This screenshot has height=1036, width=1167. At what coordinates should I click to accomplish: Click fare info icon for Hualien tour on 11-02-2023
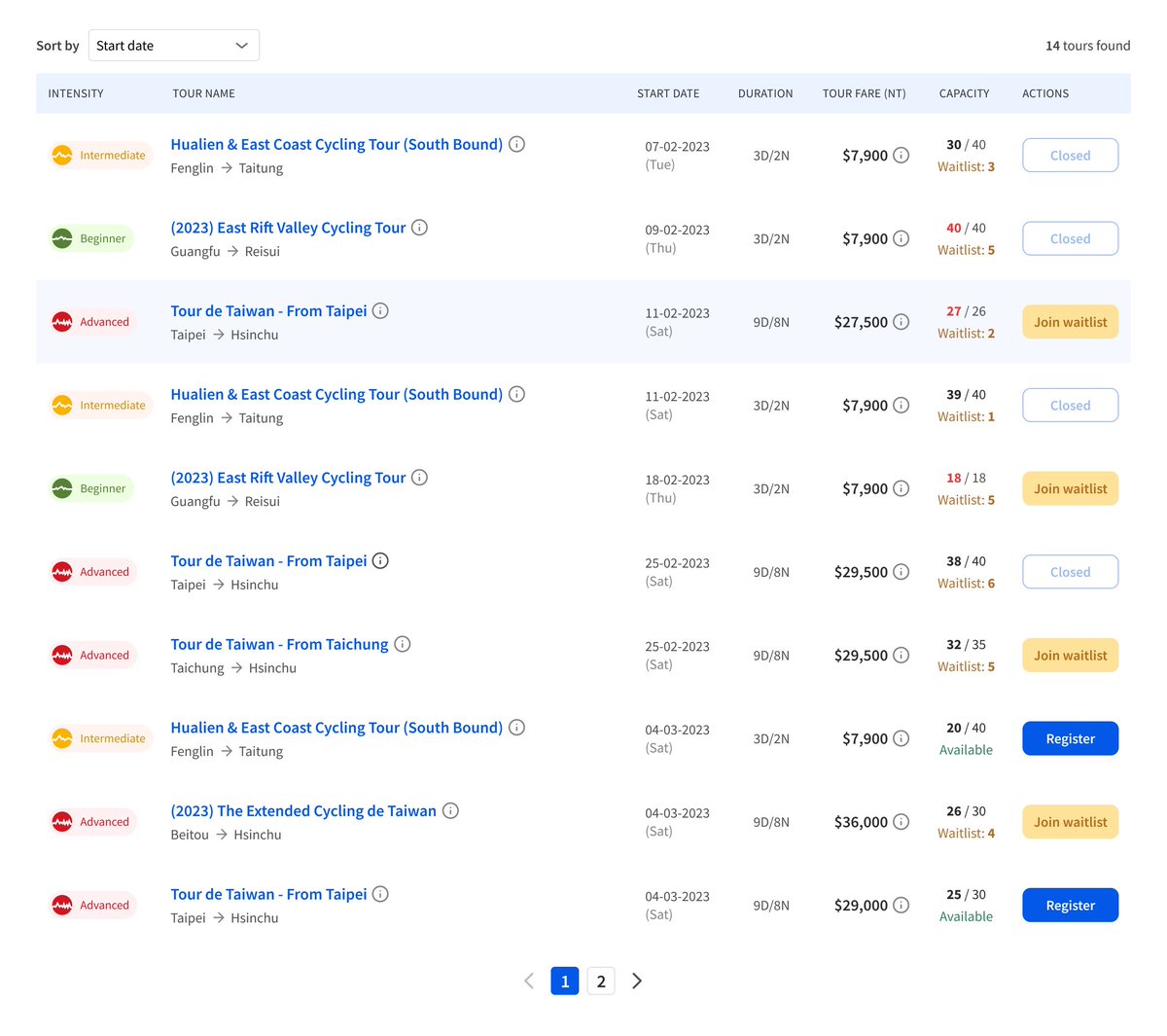pos(902,405)
